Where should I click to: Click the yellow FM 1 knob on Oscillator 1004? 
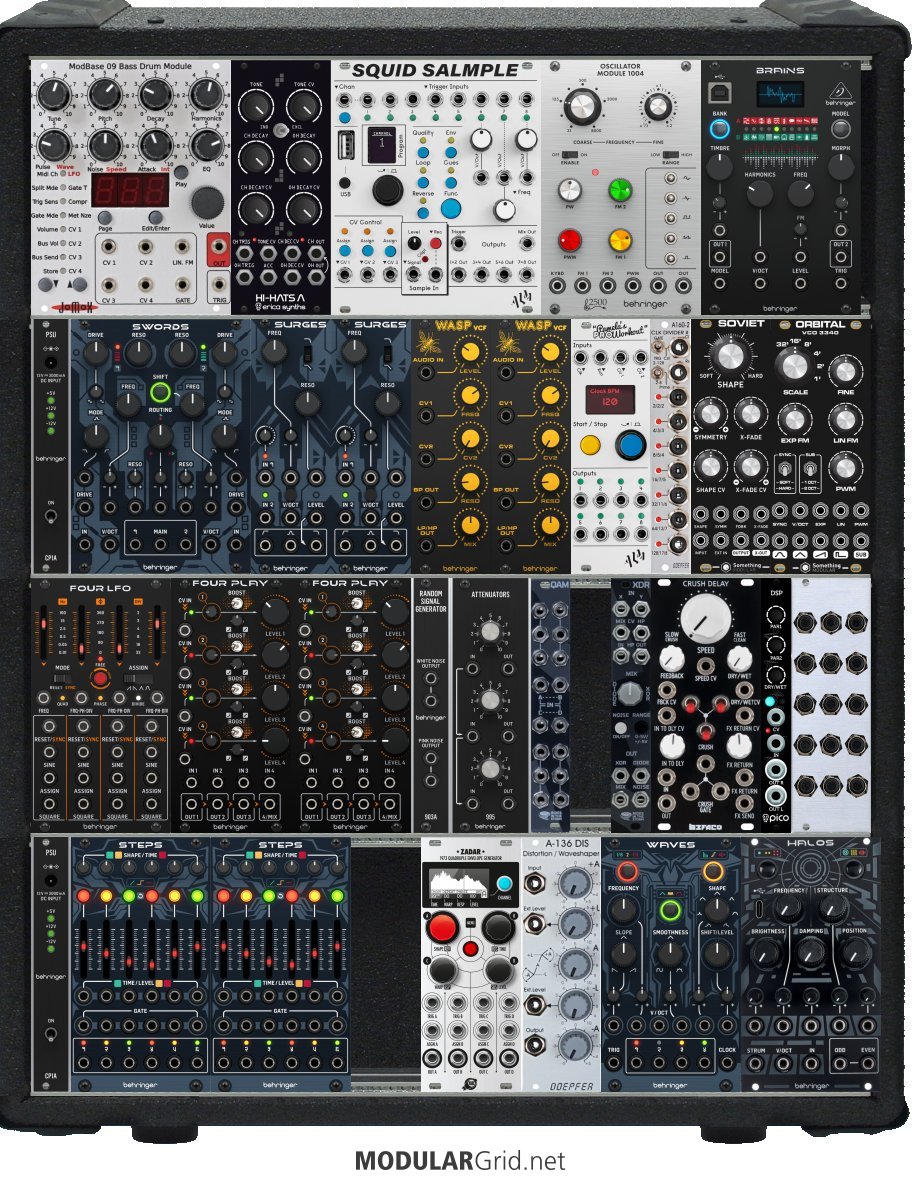point(620,240)
